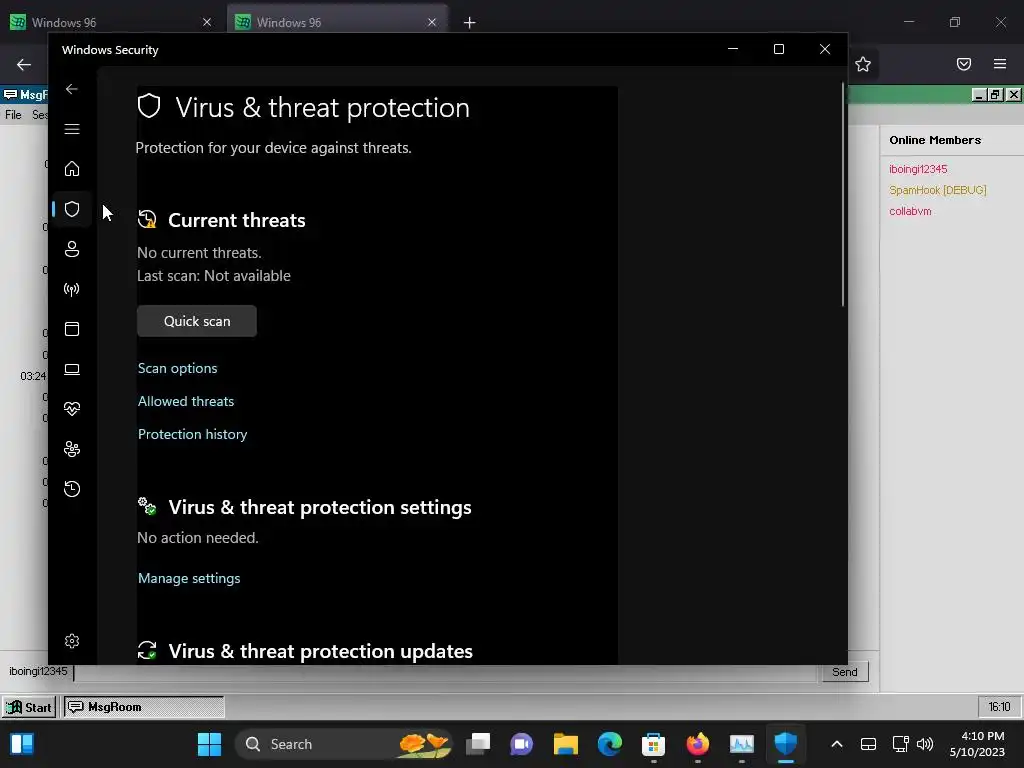This screenshot has width=1024, height=768.
Task: Open Microsoft Store from the taskbar
Action: (x=653, y=744)
